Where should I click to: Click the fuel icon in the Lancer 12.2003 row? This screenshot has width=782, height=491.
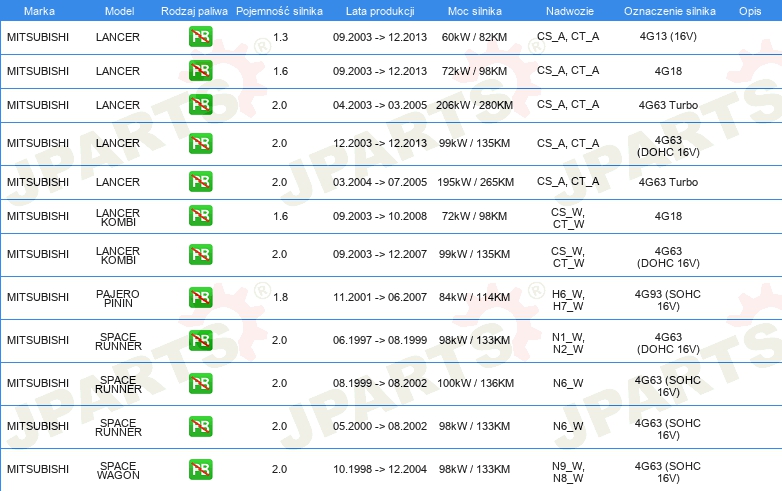tap(200, 143)
